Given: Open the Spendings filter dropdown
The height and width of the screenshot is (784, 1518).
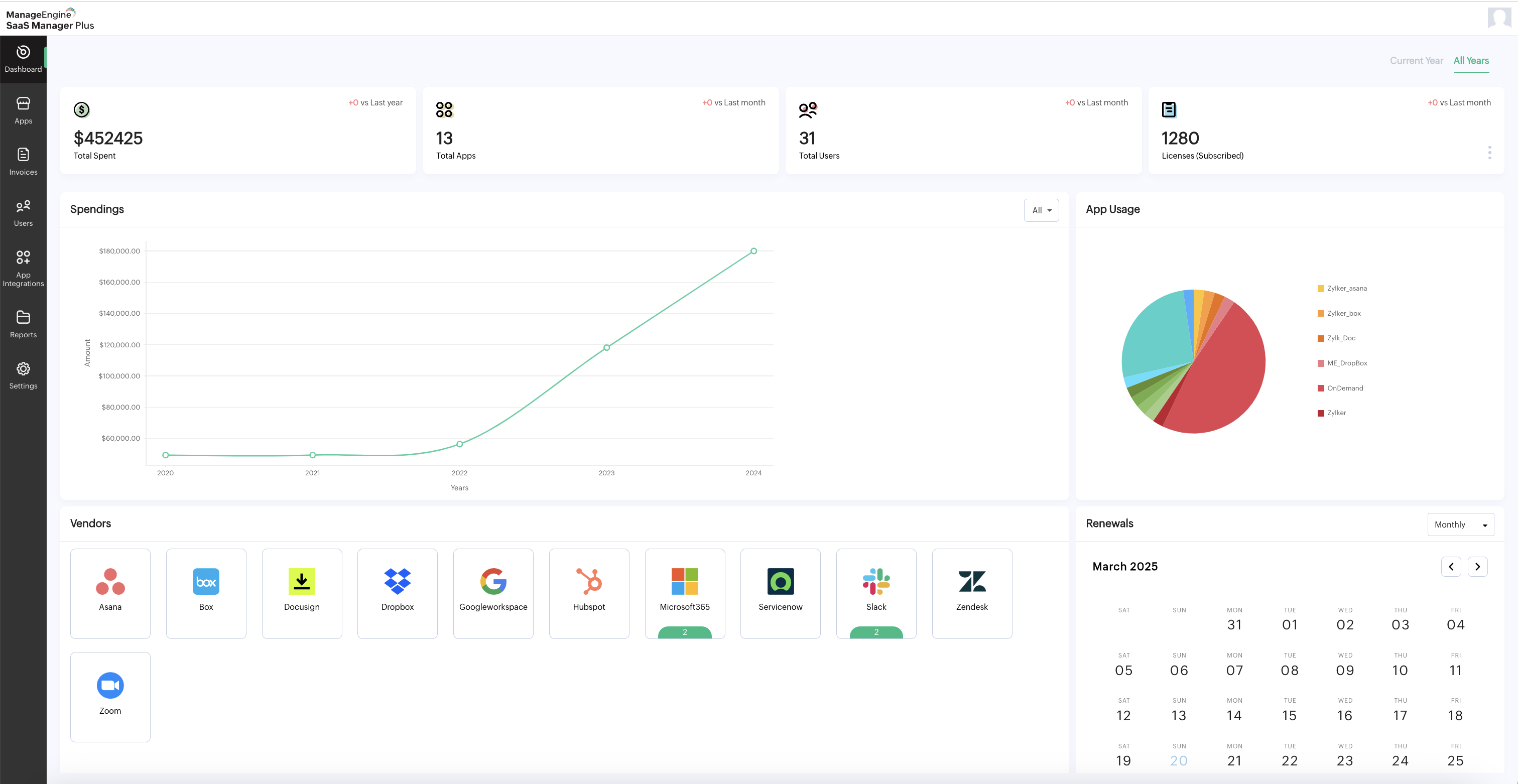Looking at the screenshot, I should point(1041,210).
